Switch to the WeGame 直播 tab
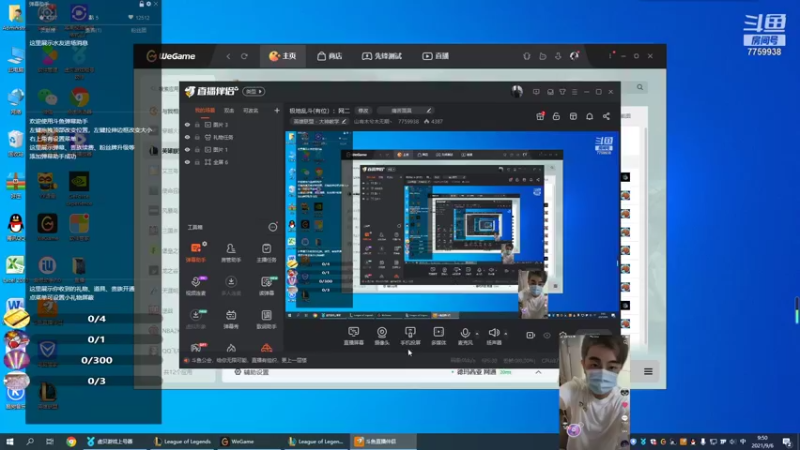 pos(436,56)
